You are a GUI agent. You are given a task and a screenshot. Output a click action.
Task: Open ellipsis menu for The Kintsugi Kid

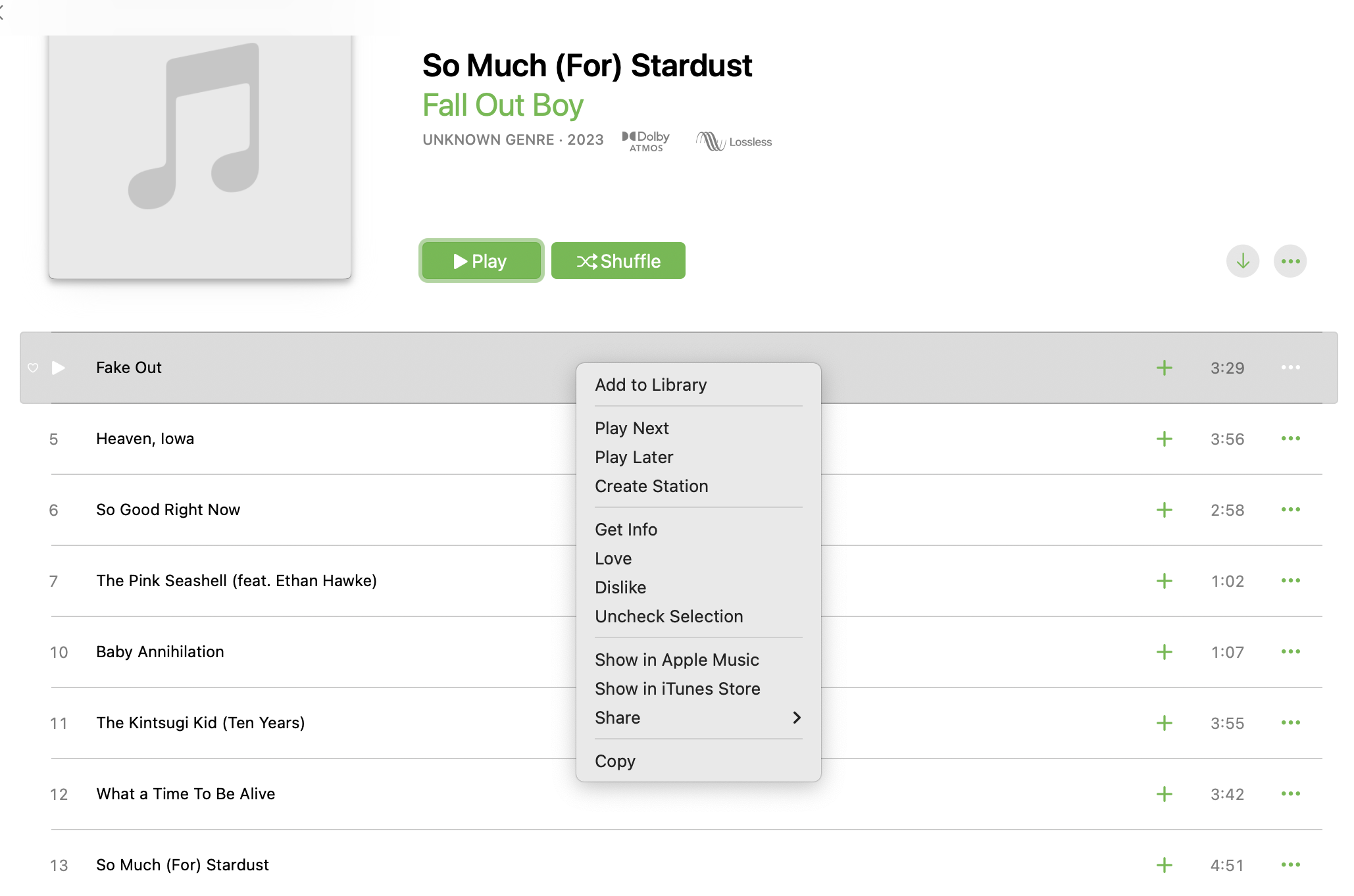(1290, 723)
